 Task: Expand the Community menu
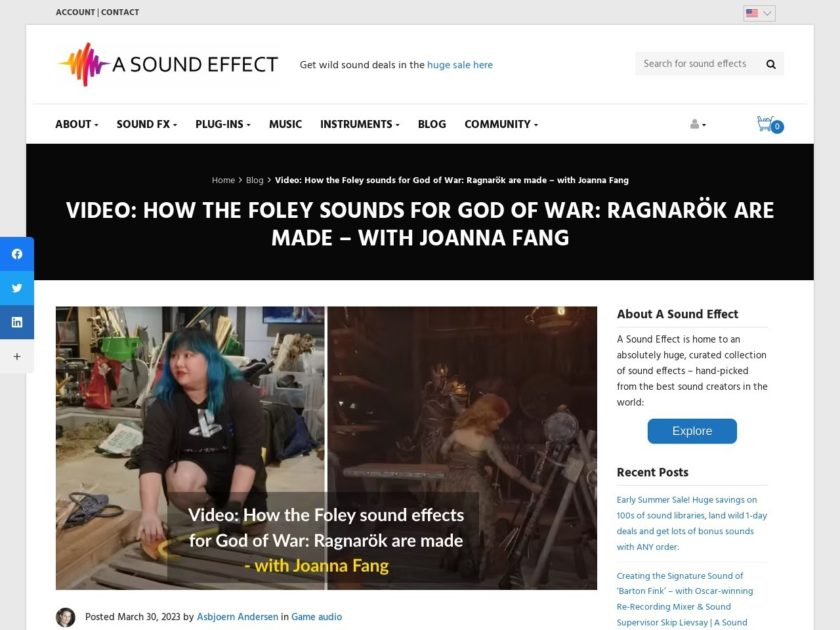[x=501, y=124]
